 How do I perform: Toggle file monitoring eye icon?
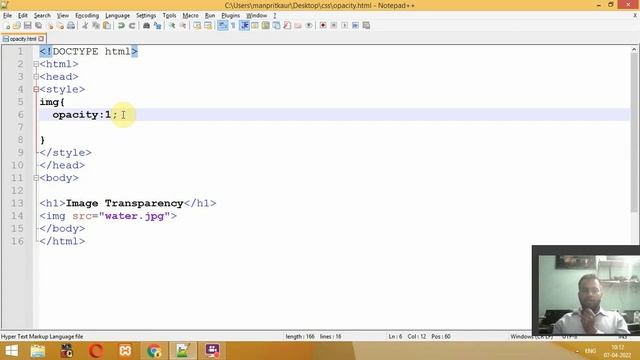(309, 26)
